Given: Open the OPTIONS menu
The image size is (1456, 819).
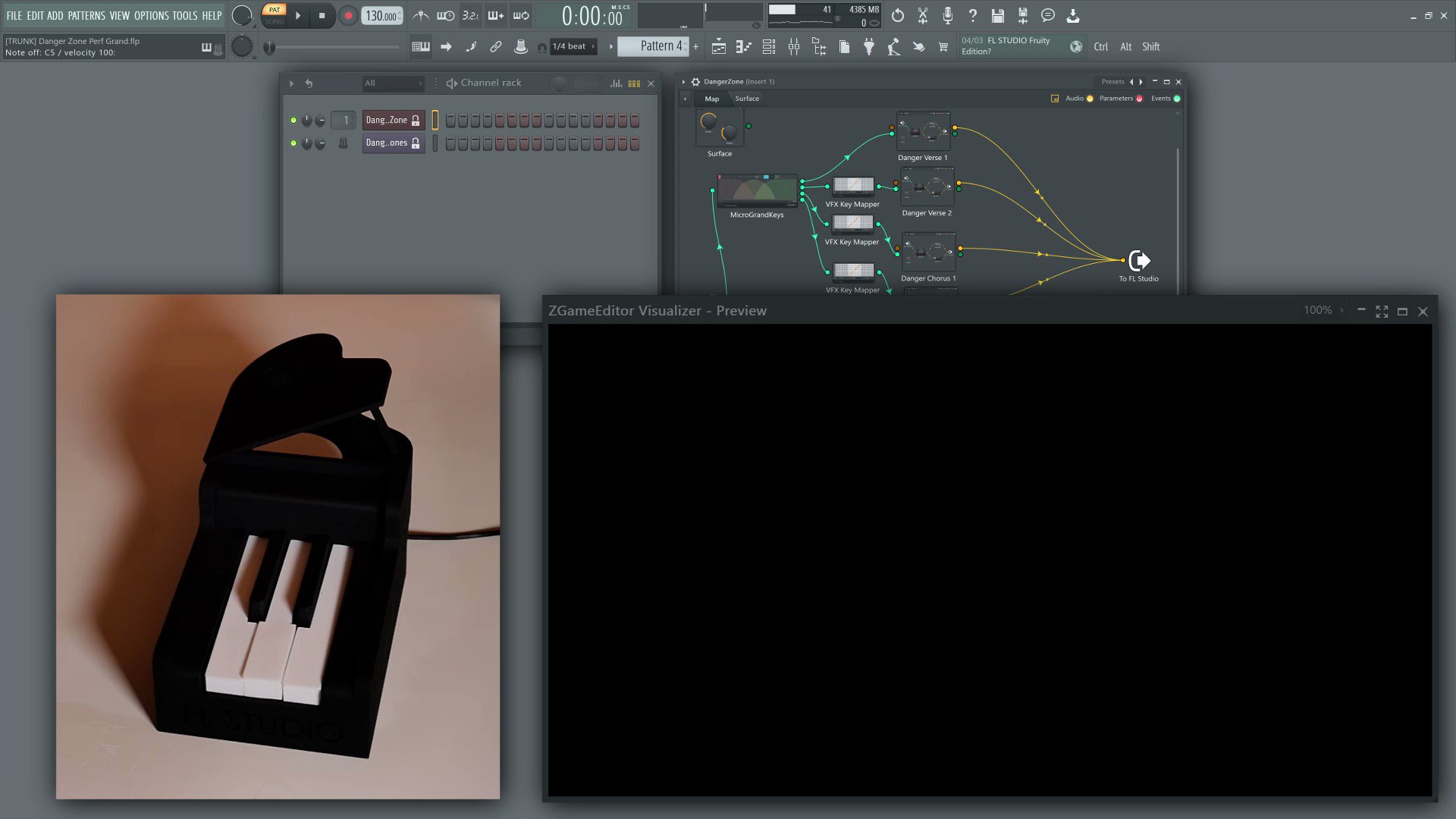Looking at the screenshot, I should [152, 15].
